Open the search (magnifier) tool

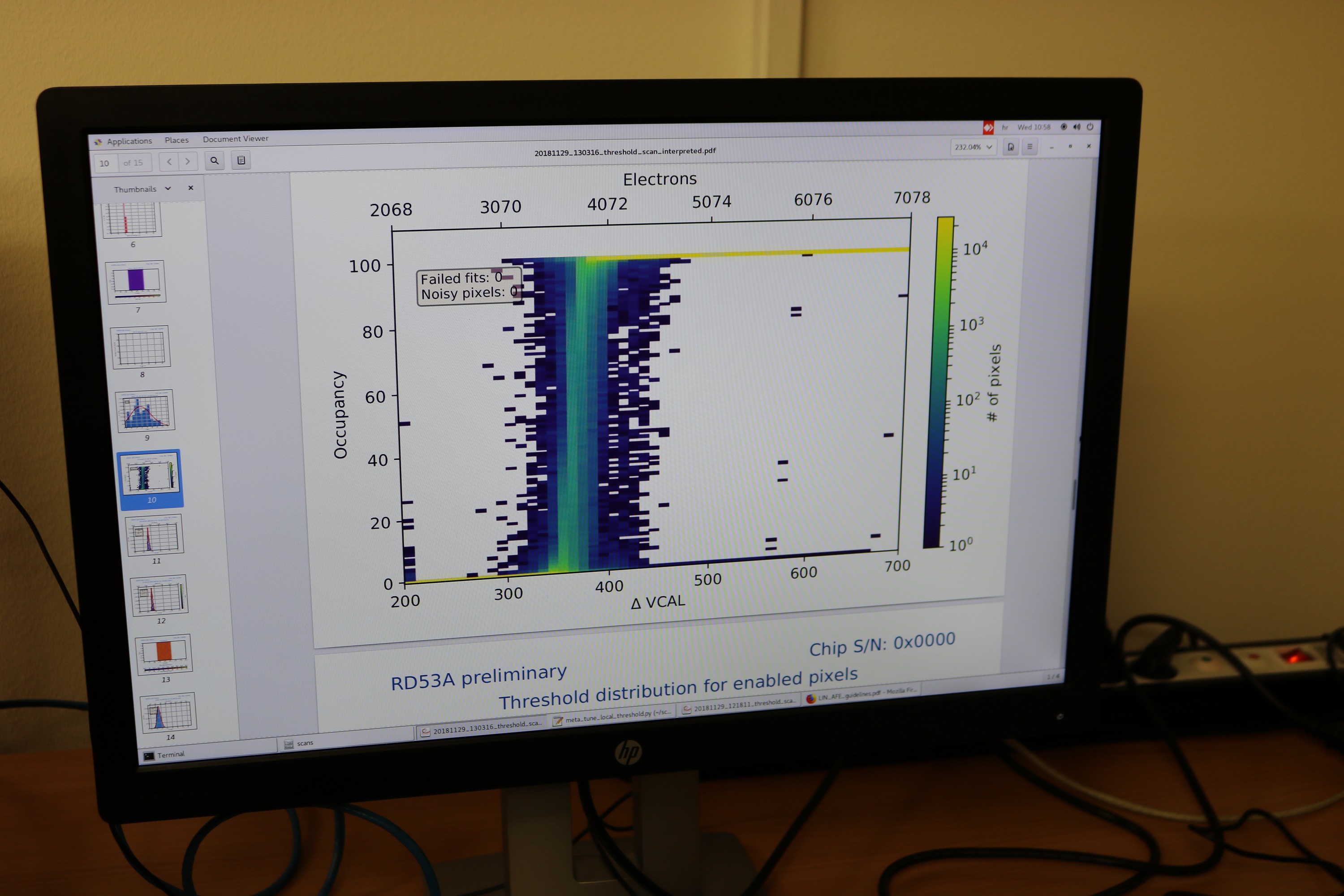click(x=214, y=161)
